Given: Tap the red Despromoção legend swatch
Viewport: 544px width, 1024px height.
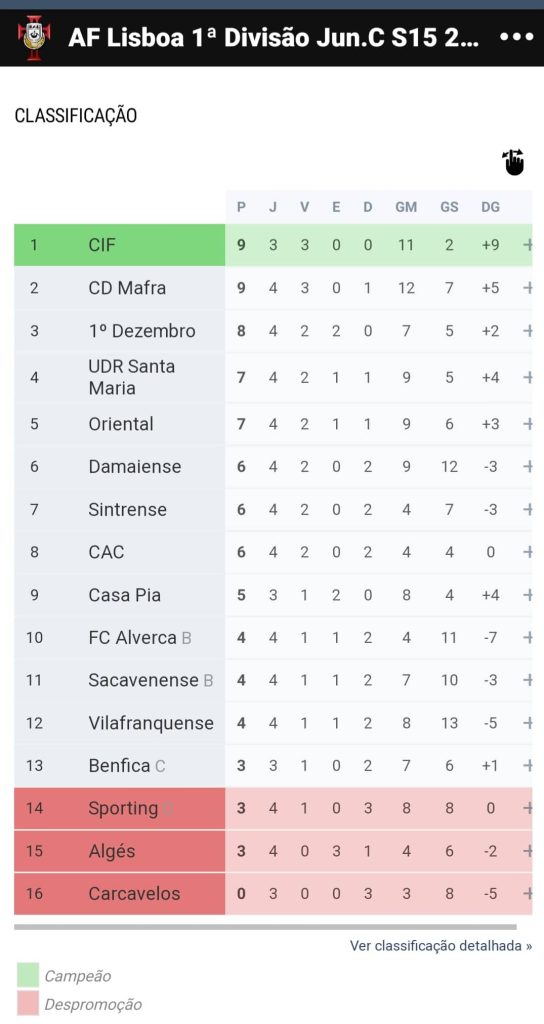Looking at the screenshot, I should click(x=28, y=1004).
